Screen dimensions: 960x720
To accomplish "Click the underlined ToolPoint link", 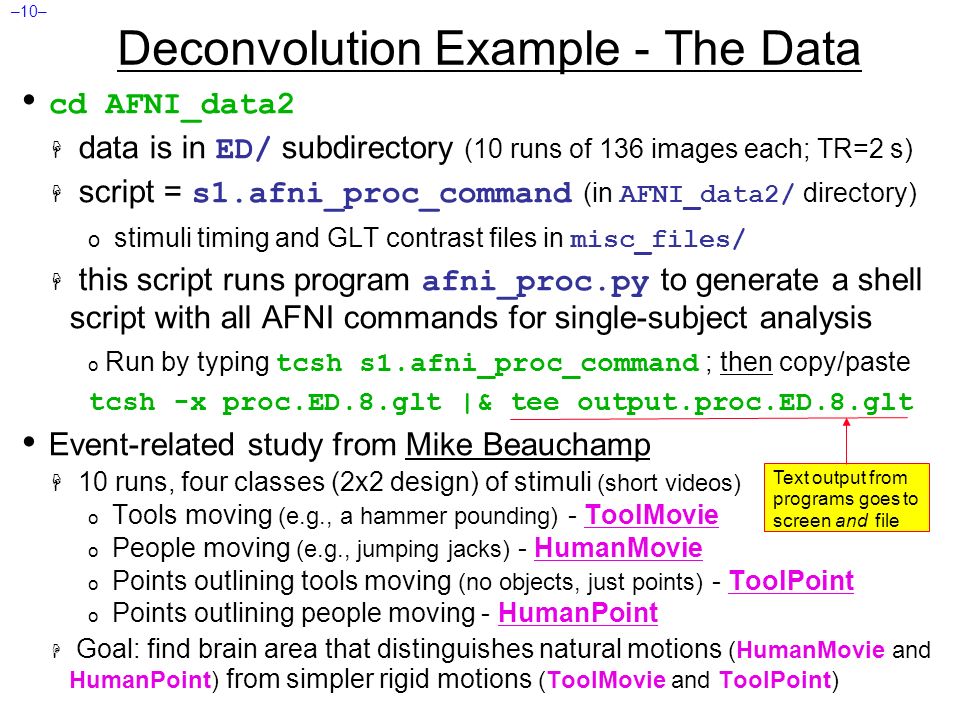I will click(x=791, y=580).
